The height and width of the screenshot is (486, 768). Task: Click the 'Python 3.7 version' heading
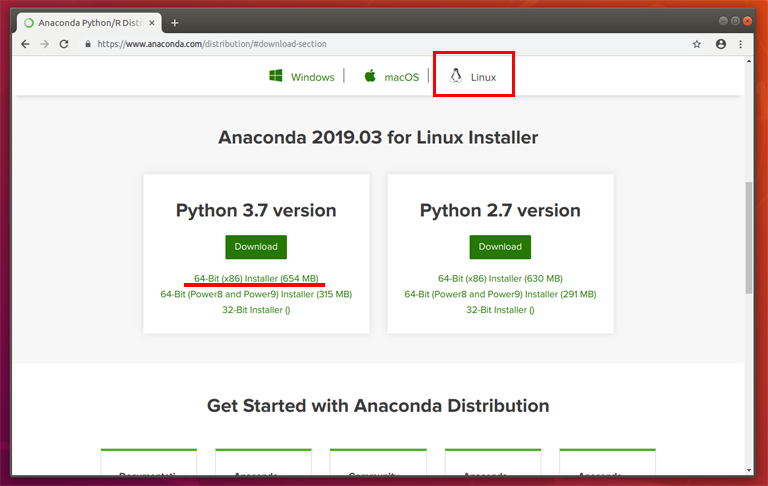(x=256, y=211)
